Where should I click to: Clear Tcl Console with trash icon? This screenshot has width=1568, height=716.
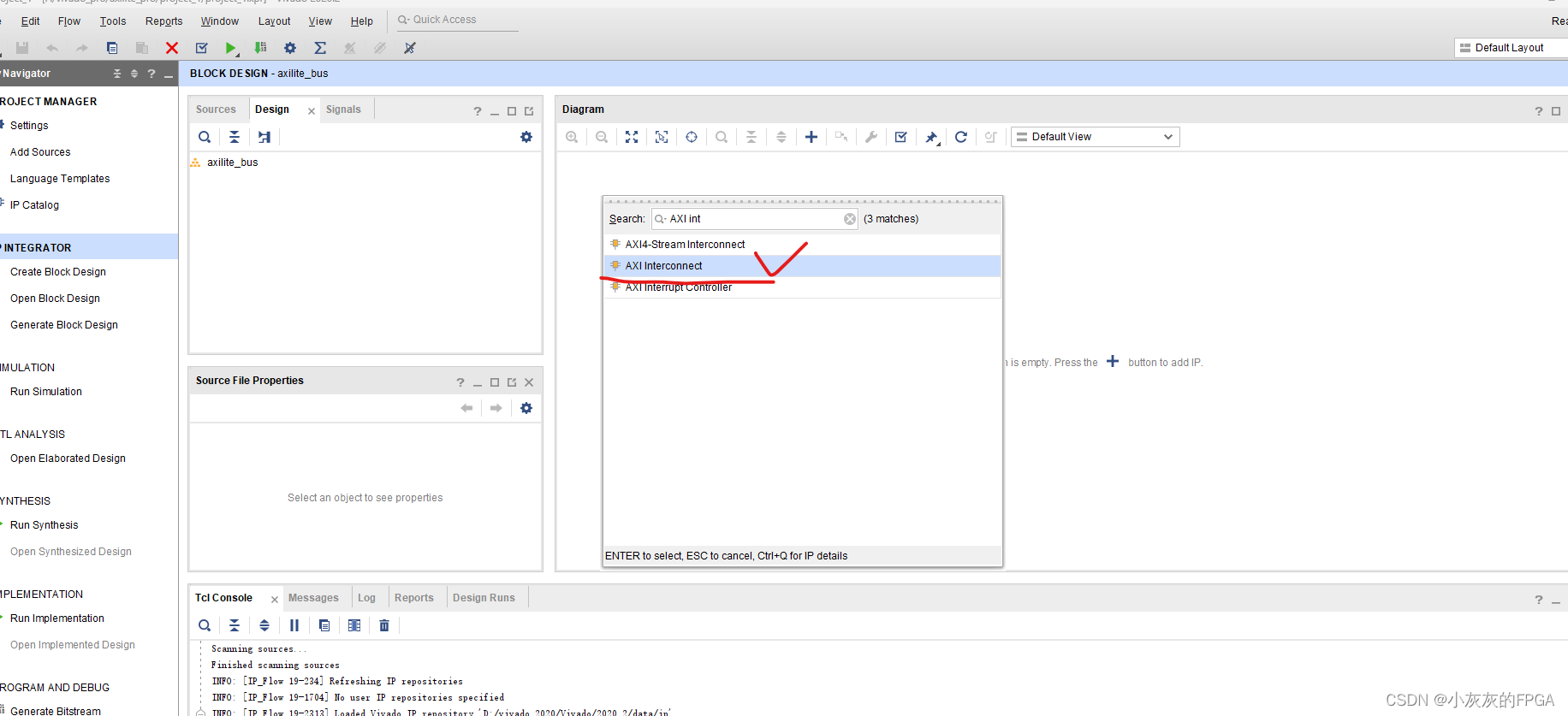[x=384, y=625]
